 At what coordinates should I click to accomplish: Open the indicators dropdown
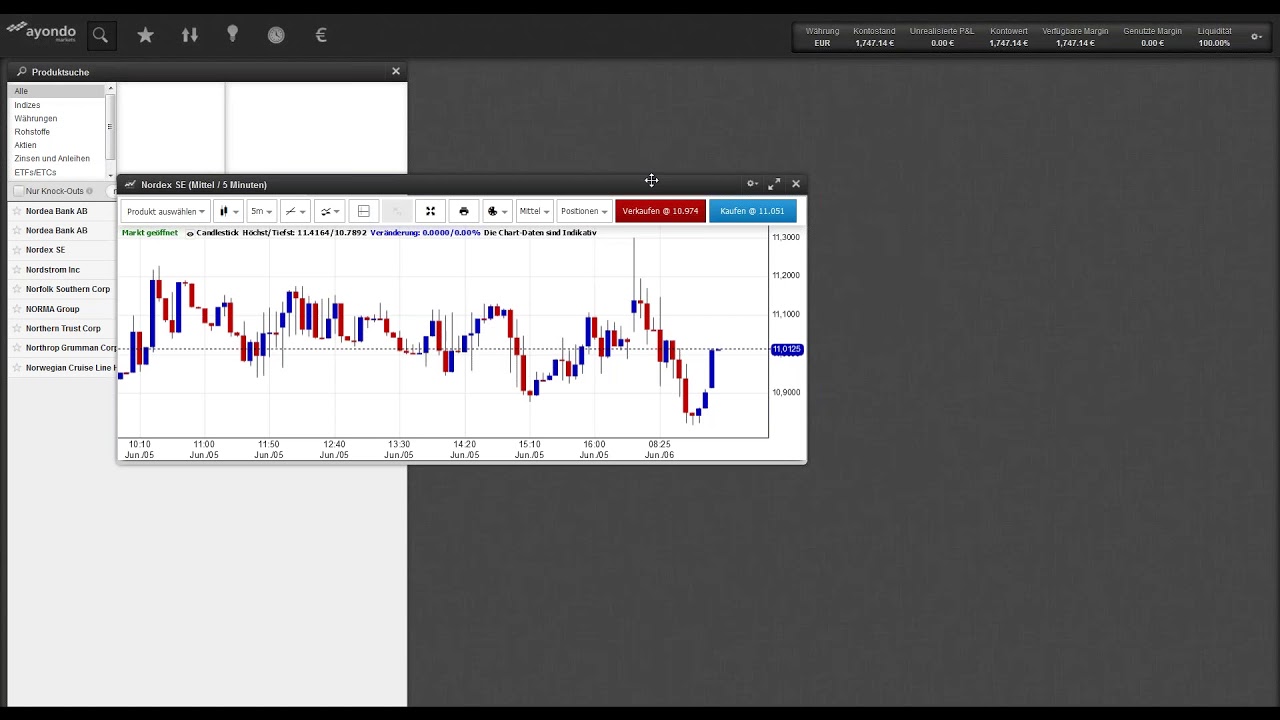pos(329,211)
